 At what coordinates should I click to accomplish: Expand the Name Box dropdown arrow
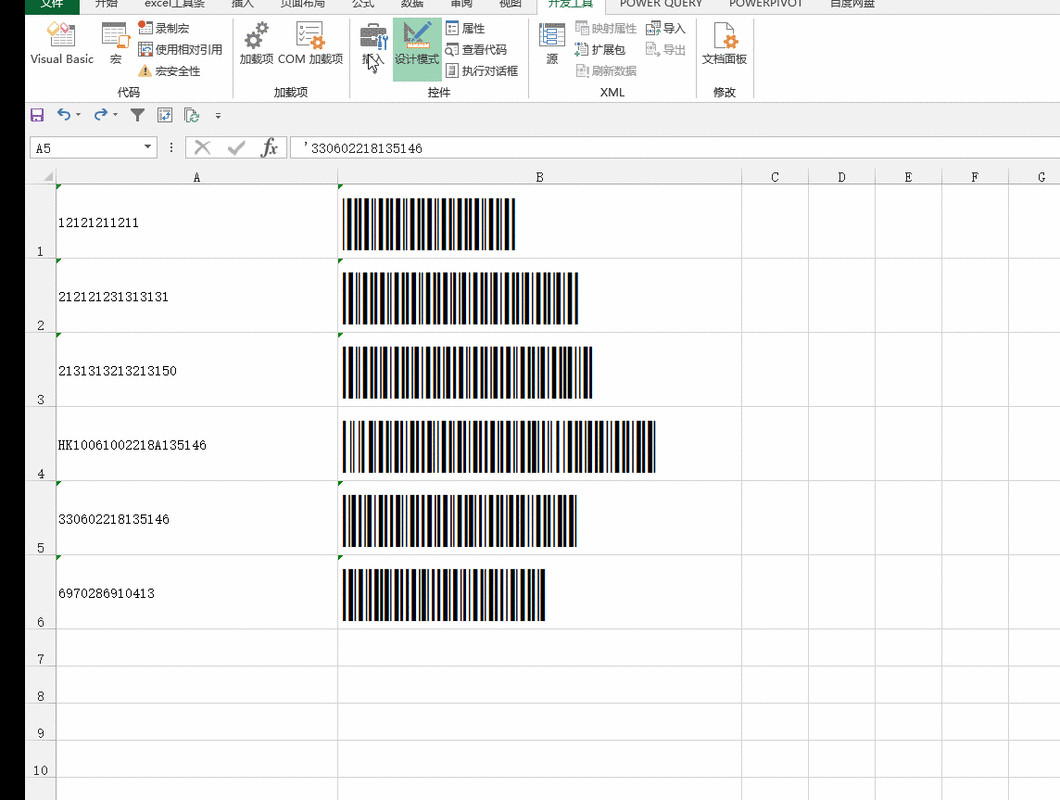148,147
